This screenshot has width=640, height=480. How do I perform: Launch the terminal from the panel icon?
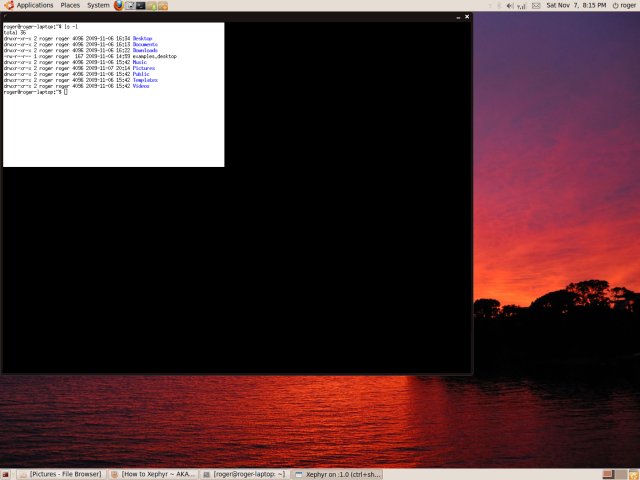pos(141,6)
